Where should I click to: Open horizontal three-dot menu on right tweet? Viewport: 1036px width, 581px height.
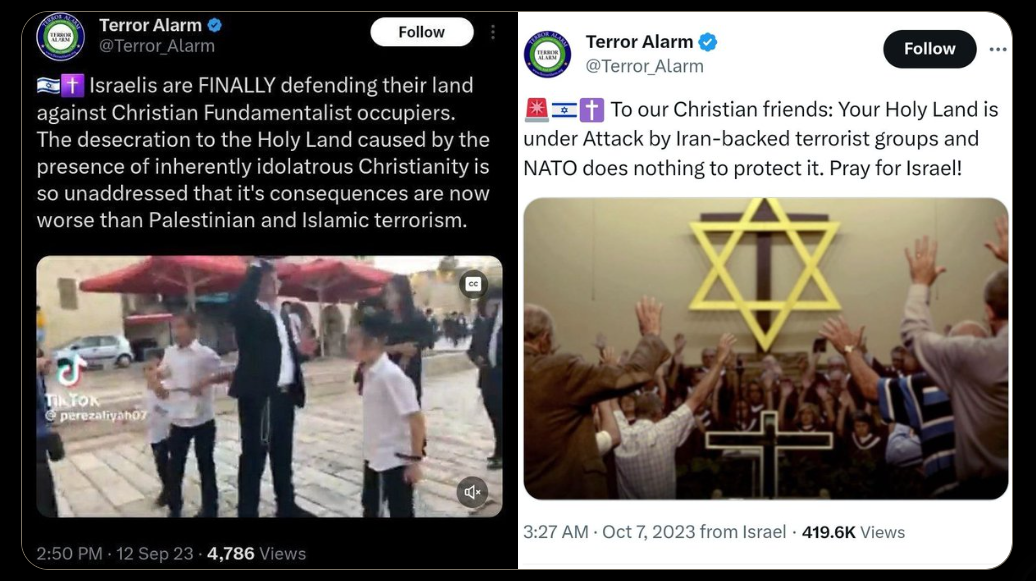(x=998, y=50)
